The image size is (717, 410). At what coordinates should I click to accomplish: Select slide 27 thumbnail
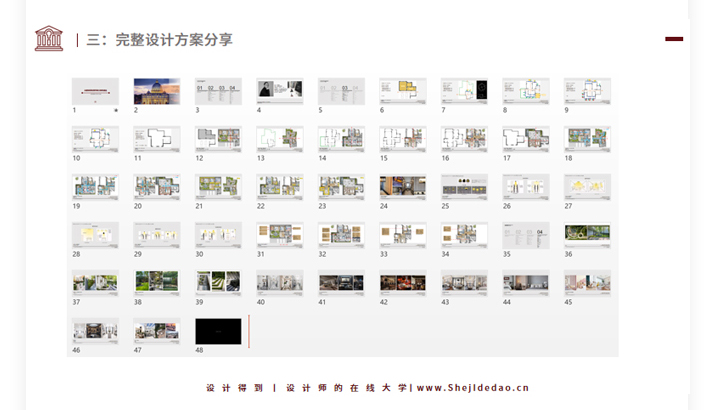click(x=587, y=187)
